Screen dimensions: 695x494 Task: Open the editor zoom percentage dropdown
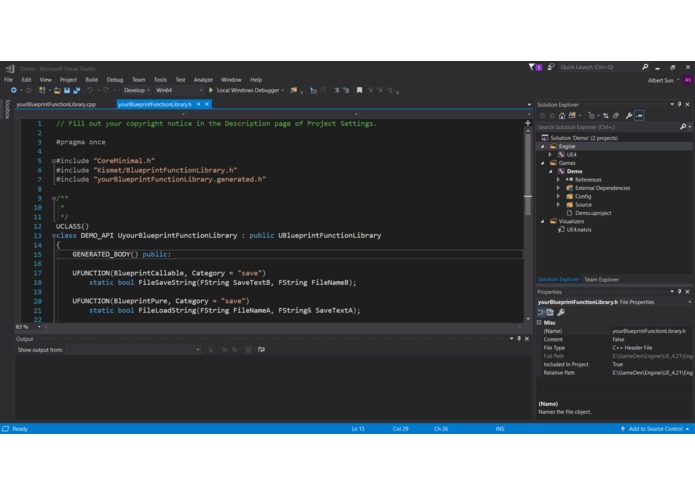point(39,327)
